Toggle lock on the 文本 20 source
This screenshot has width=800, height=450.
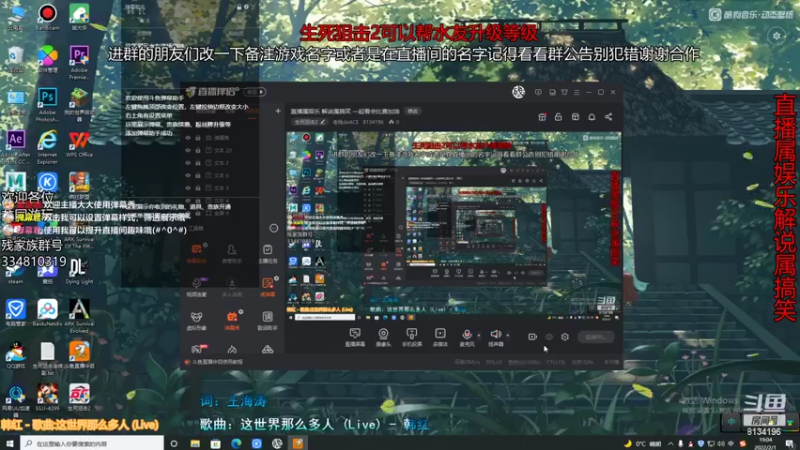(198, 151)
